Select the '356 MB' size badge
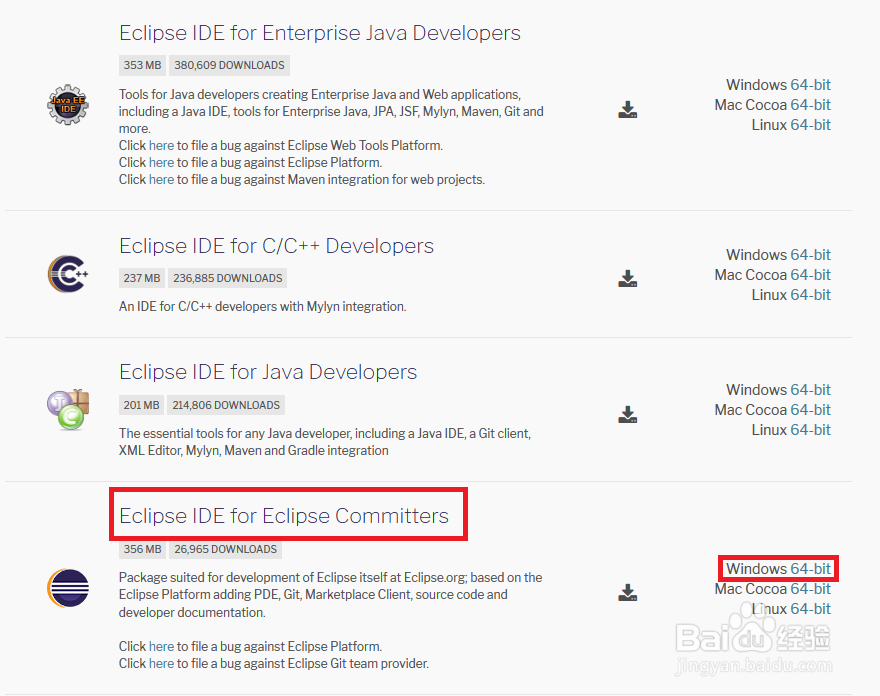The image size is (880, 696). (x=143, y=549)
